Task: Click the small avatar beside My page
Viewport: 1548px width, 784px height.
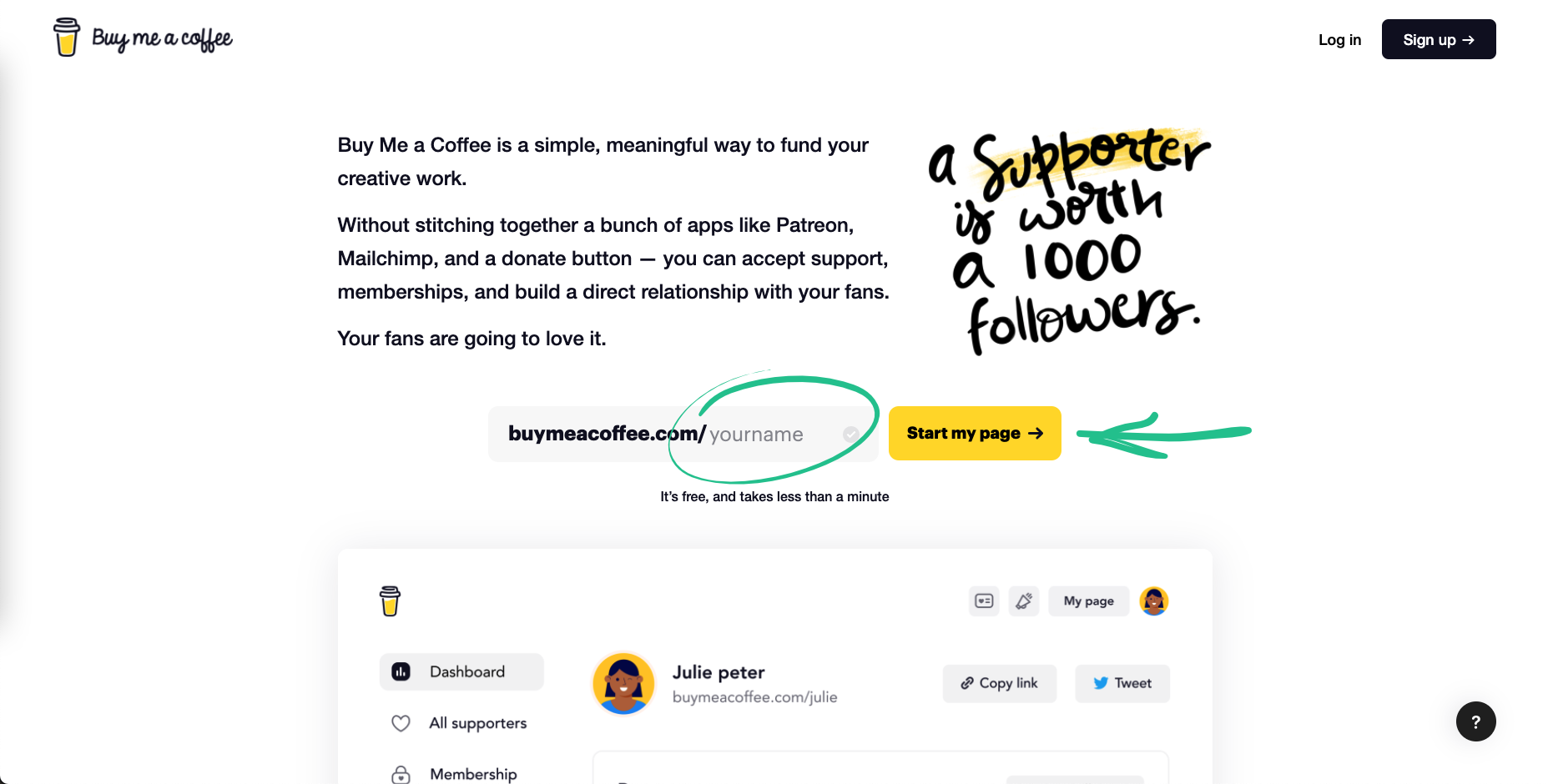Action: click(x=1153, y=601)
